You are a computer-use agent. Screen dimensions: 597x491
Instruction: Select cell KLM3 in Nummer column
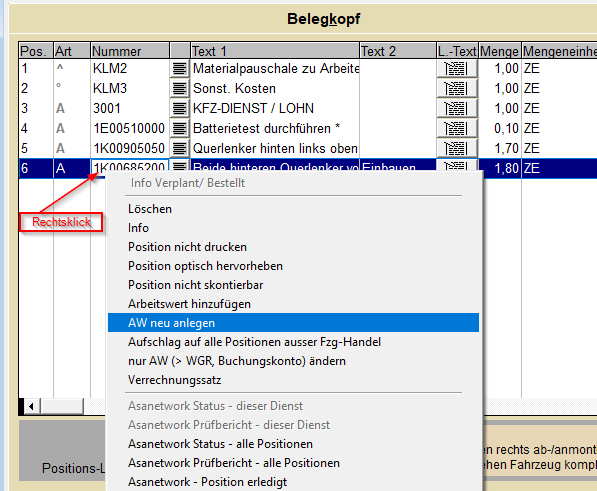[130, 89]
